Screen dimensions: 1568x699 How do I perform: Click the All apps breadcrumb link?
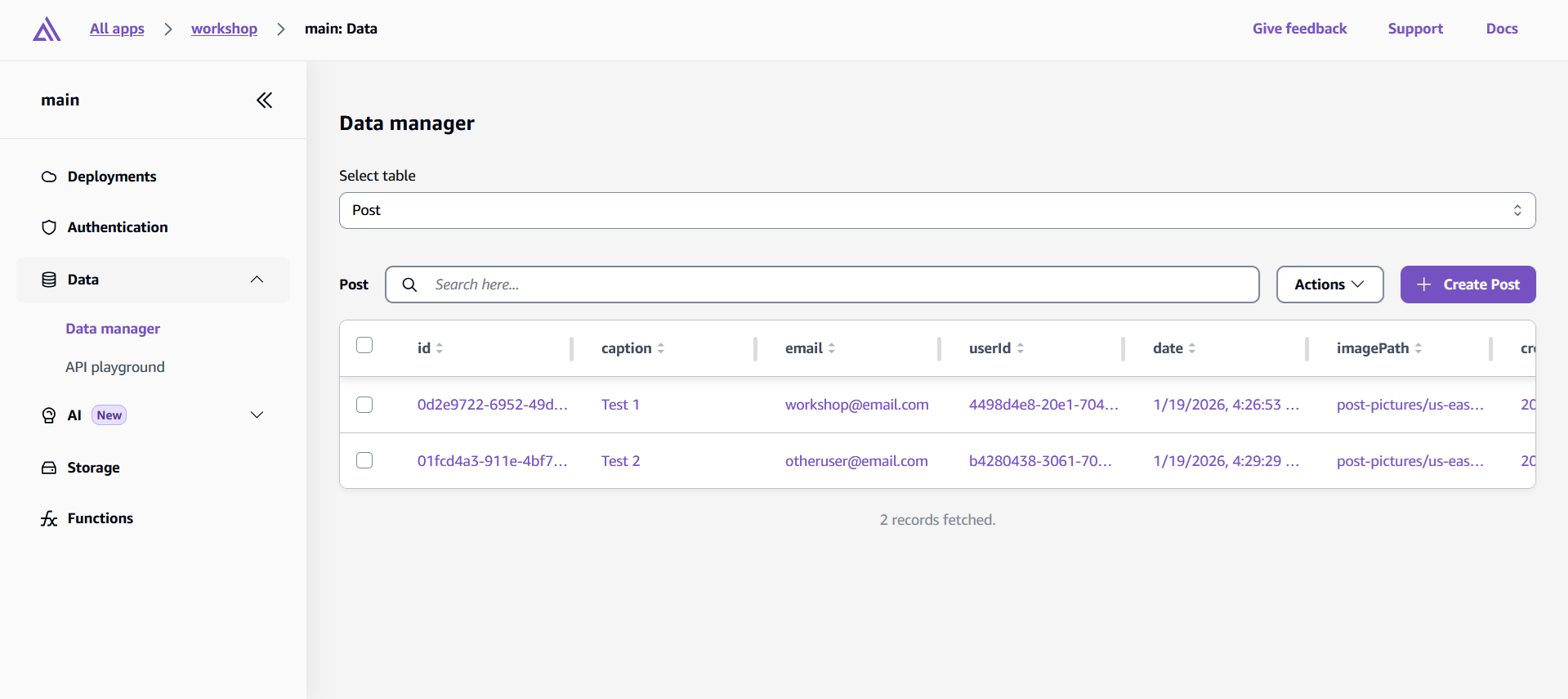[117, 29]
